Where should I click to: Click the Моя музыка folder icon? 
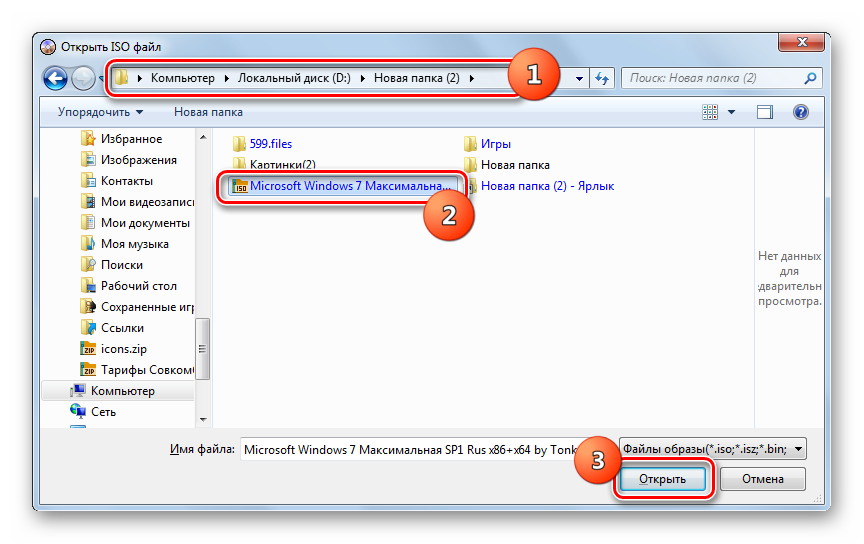point(88,244)
